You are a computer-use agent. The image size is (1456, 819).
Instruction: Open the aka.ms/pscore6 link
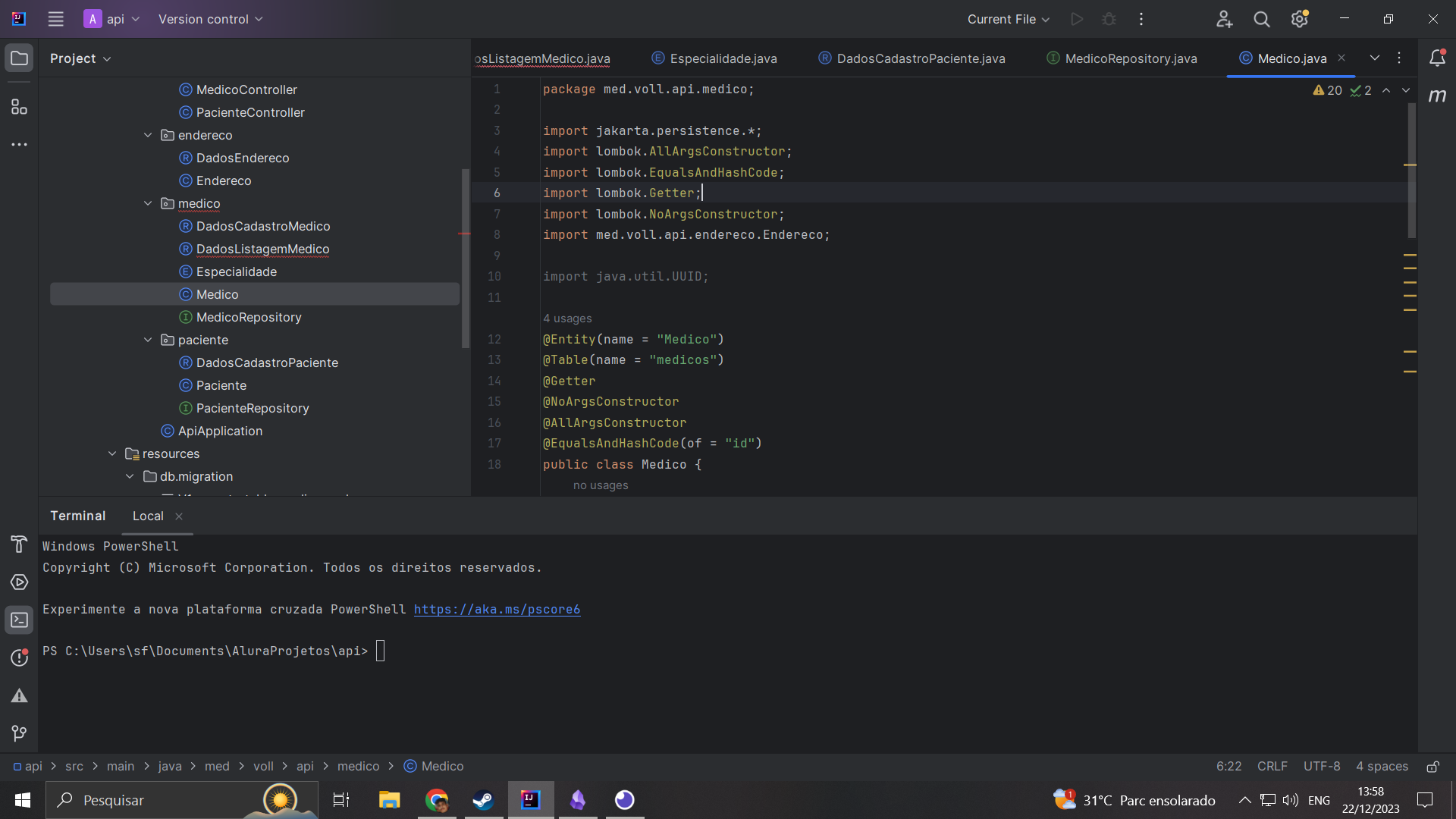pyautogui.click(x=497, y=609)
